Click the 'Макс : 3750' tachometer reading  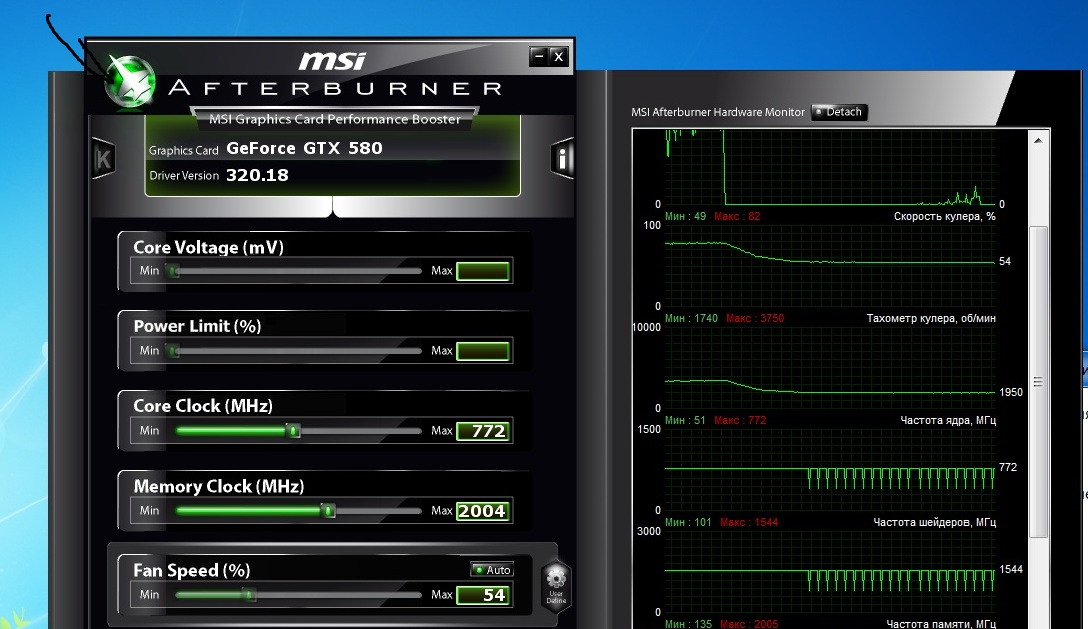click(755, 319)
